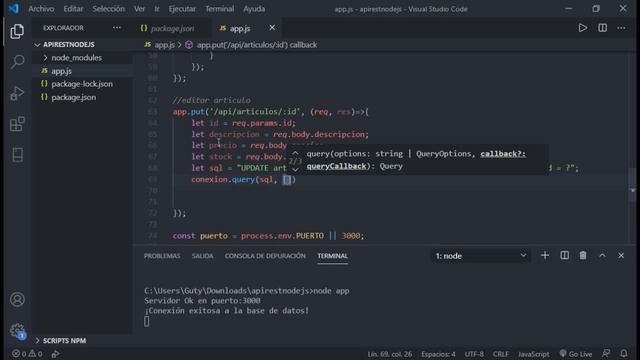Open the Extensions view
The image size is (640, 360).
click(x=17, y=124)
